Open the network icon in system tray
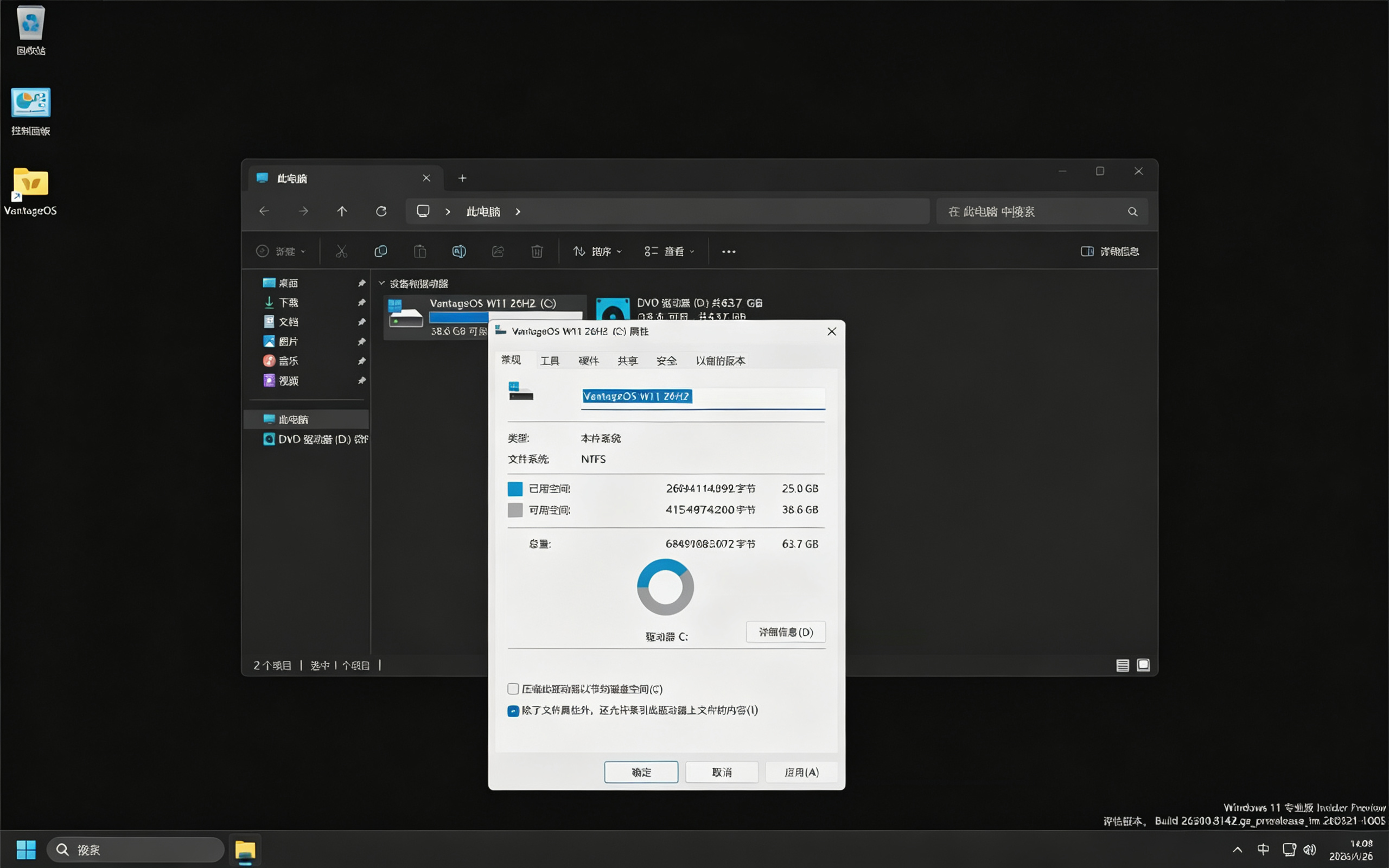Viewport: 1389px width, 868px height. [1289, 850]
